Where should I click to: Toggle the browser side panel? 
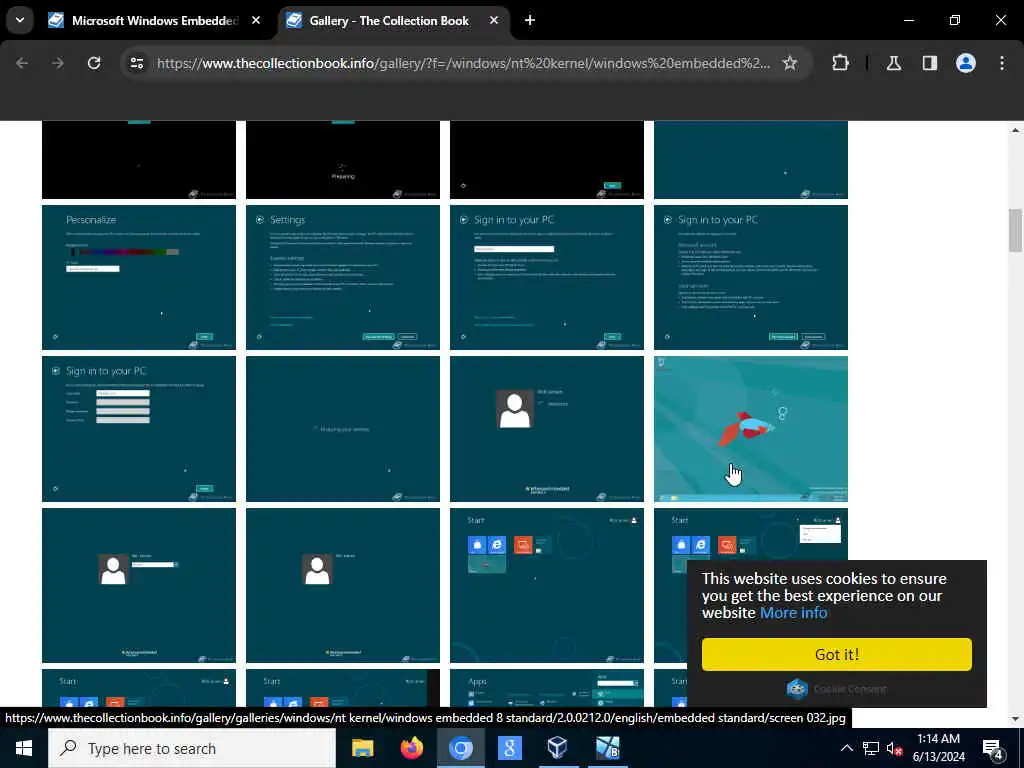pos(930,63)
